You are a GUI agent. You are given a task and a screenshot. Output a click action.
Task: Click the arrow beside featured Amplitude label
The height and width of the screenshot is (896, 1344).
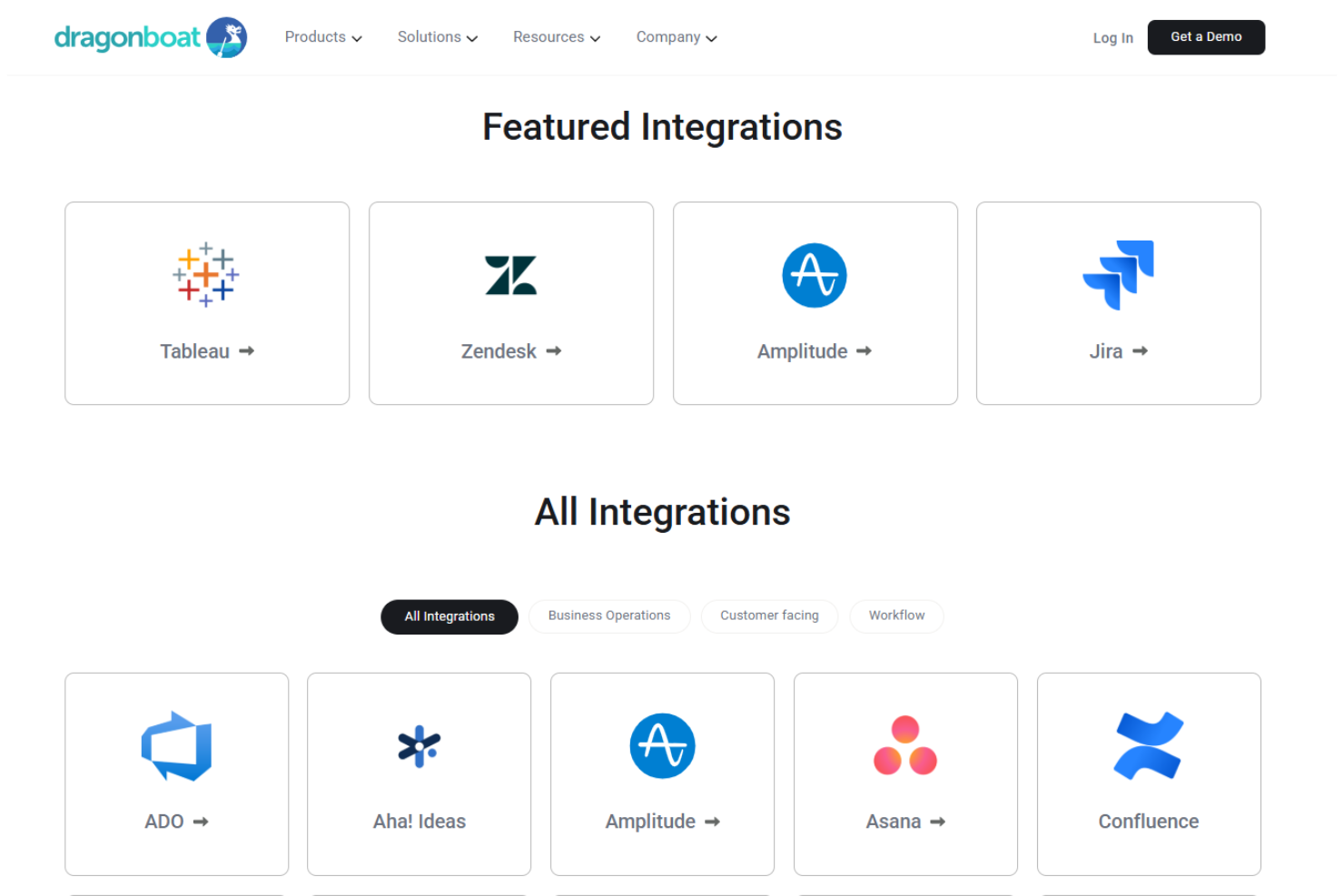pyautogui.click(x=864, y=351)
